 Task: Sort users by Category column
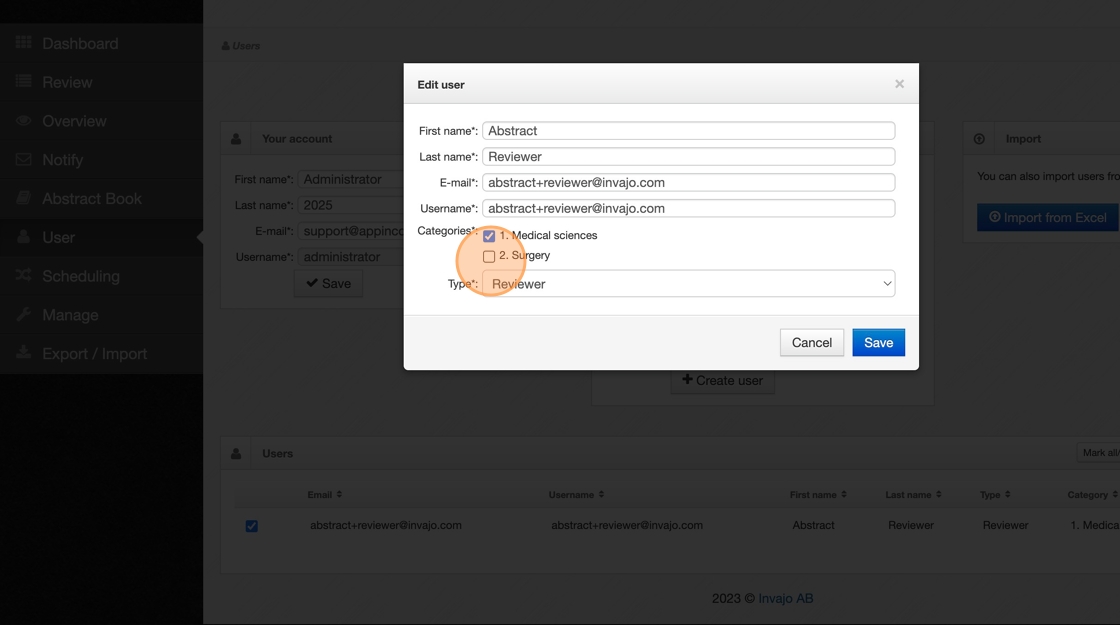(x=1092, y=494)
